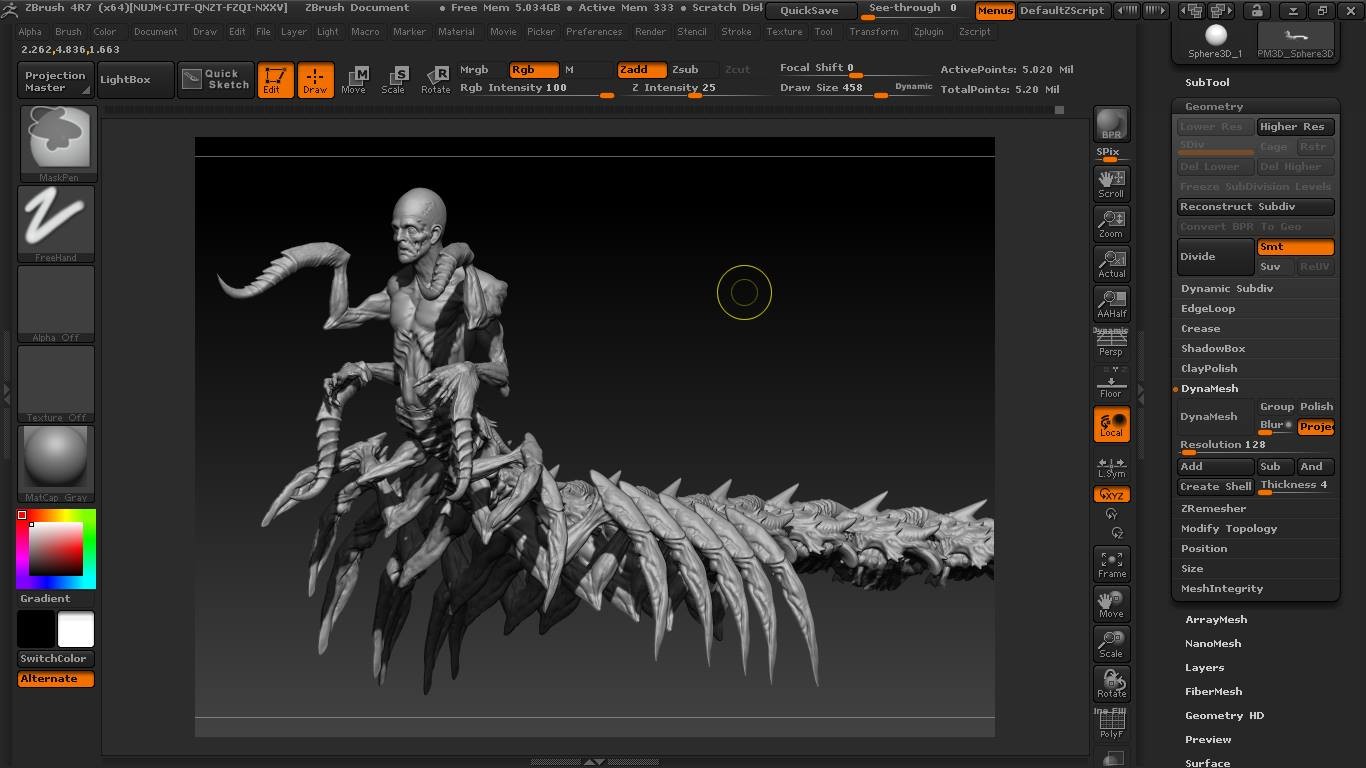
Task: Toggle Local transformations
Action: click(x=1111, y=424)
